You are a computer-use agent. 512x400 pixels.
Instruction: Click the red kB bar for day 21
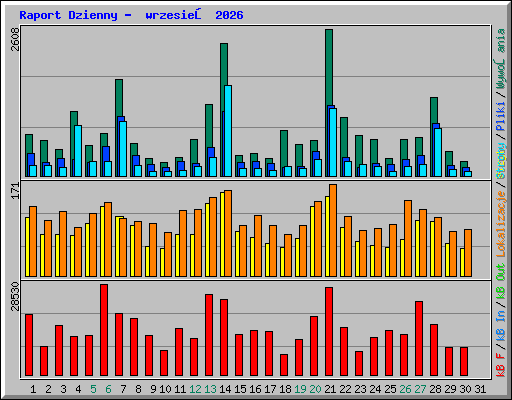click(x=329, y=332)
